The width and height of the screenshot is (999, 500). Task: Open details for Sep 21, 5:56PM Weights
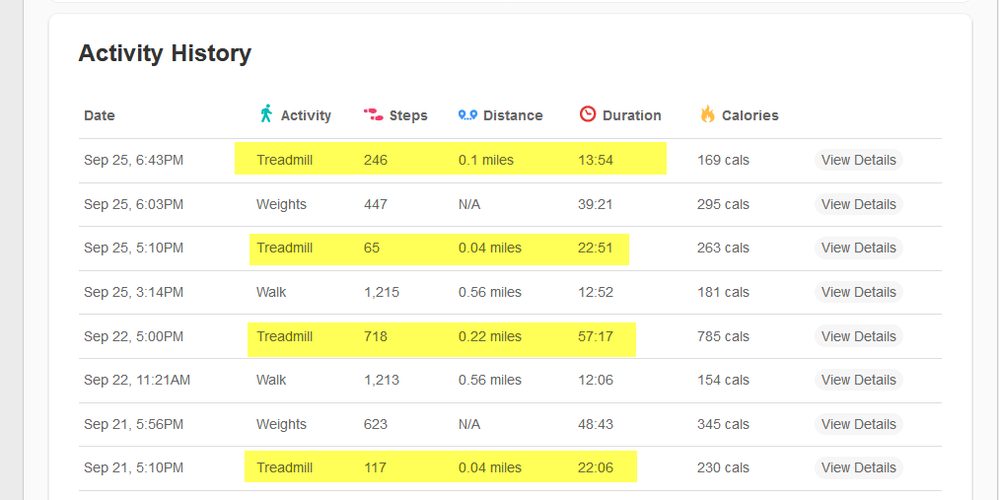[858, 424]
